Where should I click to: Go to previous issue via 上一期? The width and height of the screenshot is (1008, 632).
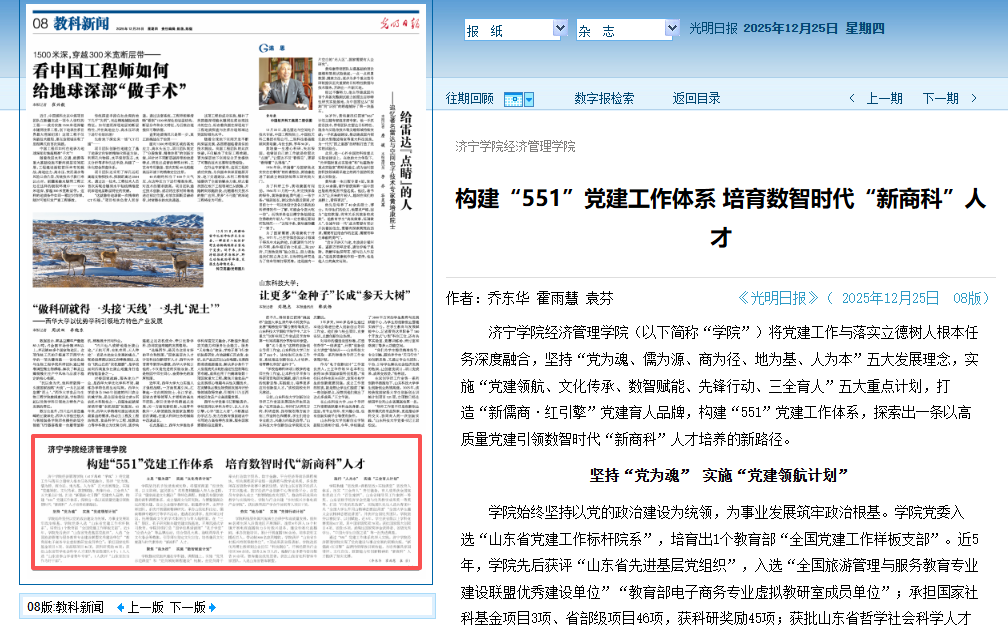point(884,98)
